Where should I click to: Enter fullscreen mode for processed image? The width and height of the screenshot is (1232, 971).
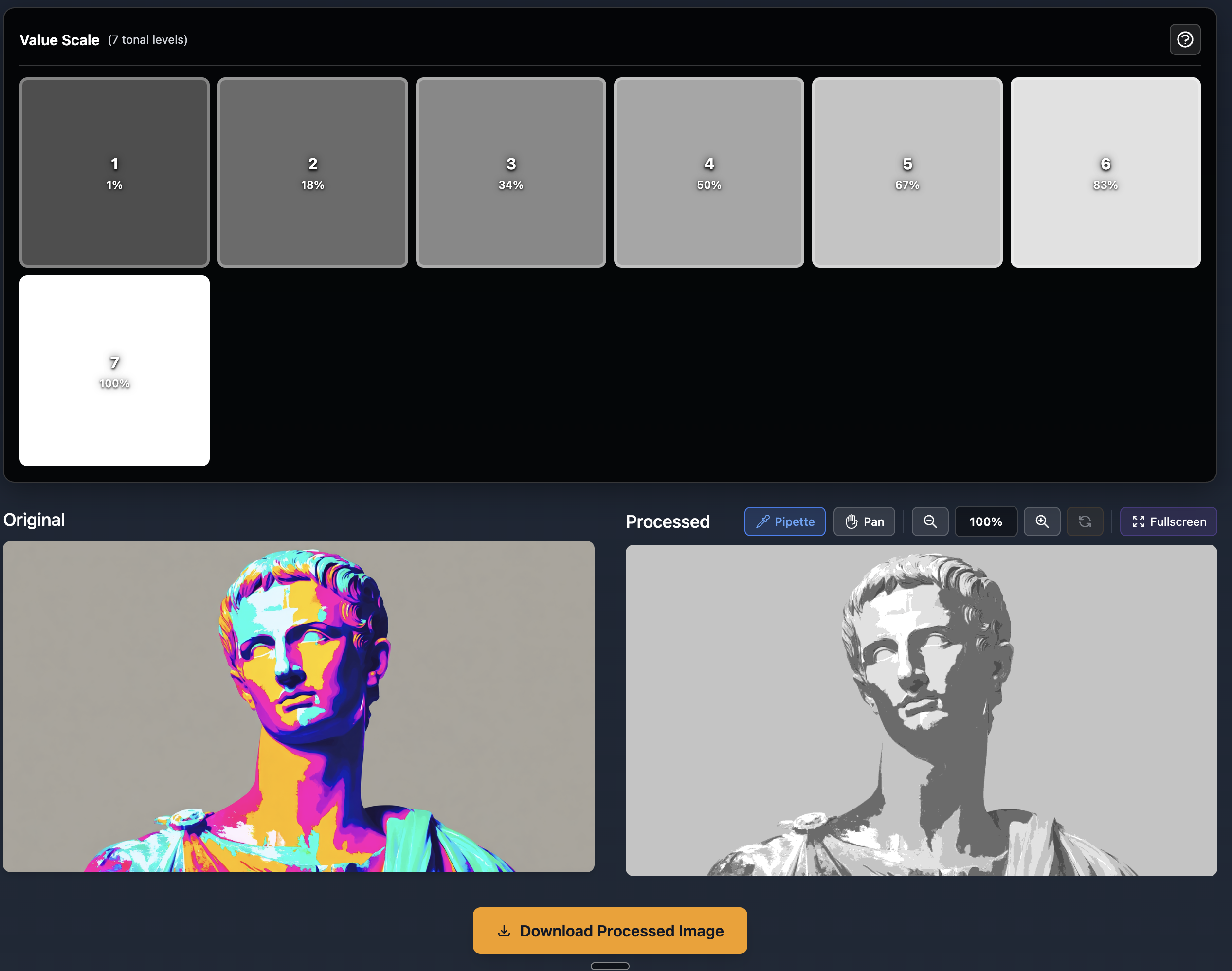point(1168,521)
